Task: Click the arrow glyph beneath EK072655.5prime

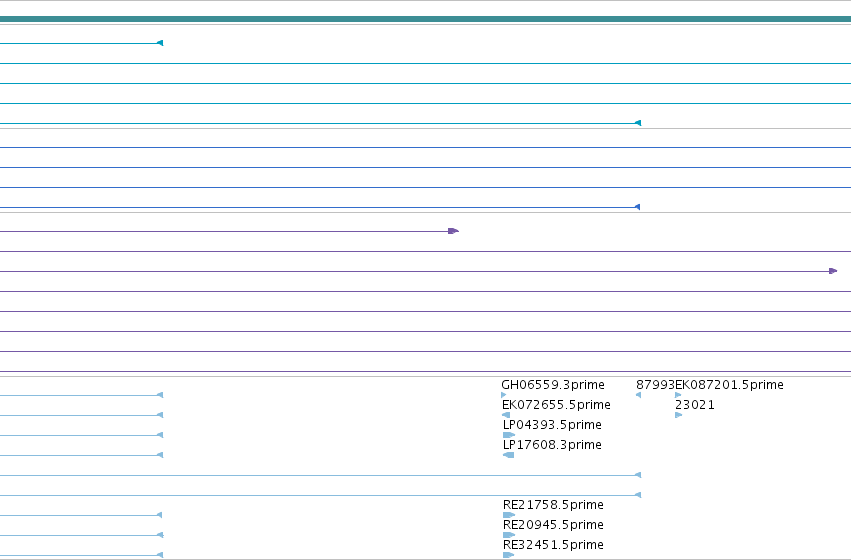Action: coord(506,415)
